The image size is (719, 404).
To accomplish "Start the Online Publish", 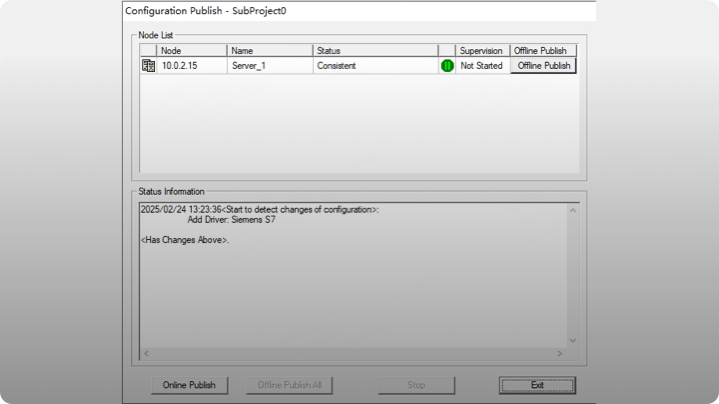I will [x=189, y=385].
